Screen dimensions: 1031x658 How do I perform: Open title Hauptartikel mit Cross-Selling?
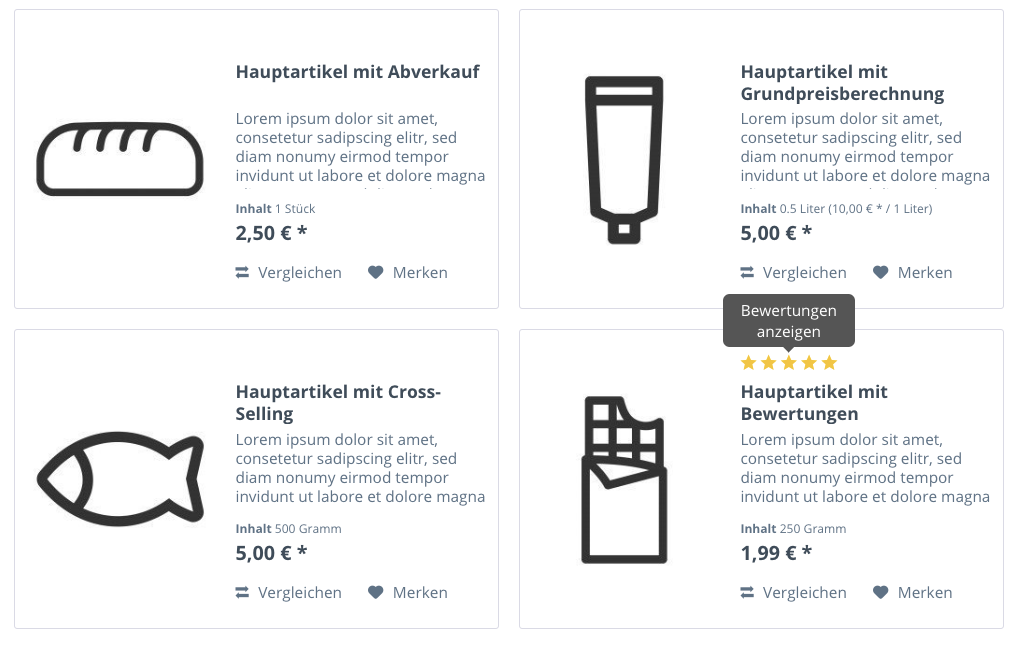pos(338,403)
